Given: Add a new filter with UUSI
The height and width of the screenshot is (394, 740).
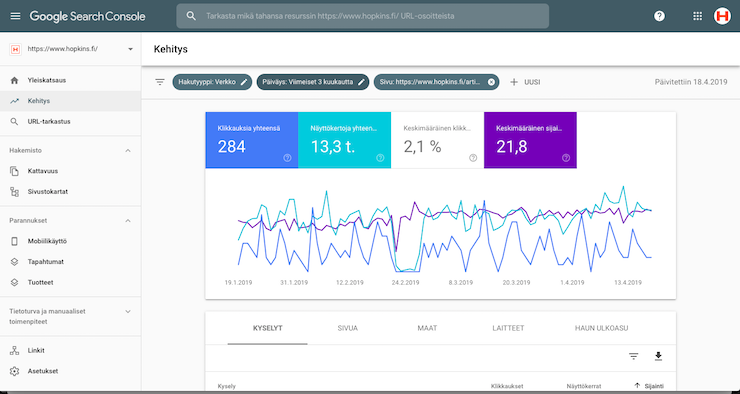Looking at the screenshot, I should pyautogui.click(x=525, y=82).
